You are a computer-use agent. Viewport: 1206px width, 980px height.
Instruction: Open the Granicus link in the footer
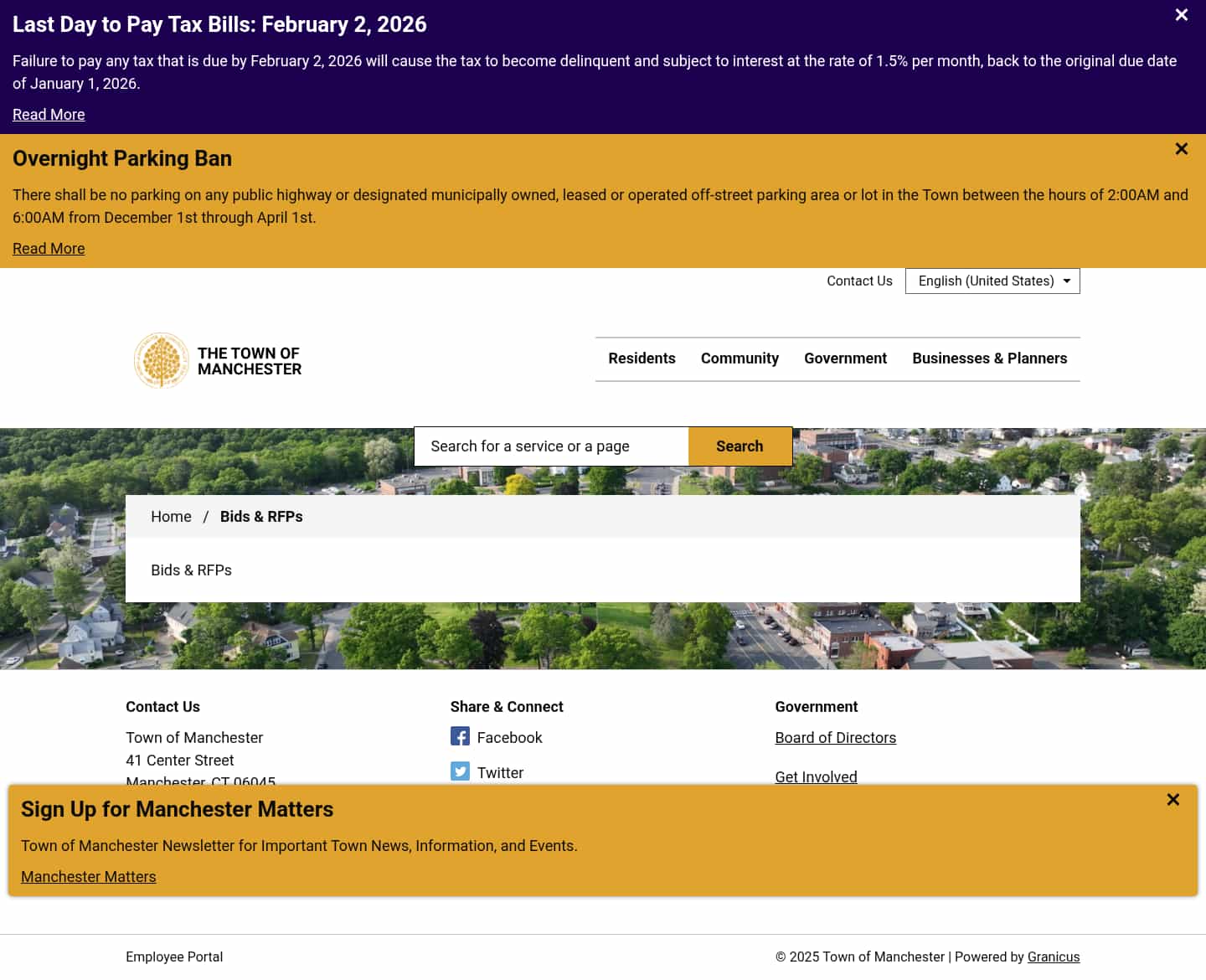(x=1053, y=957)
